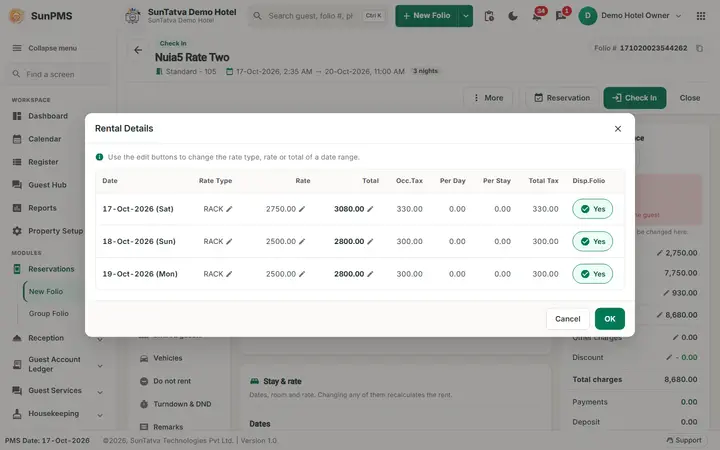
Task: Click the SunTatva Demo Hotel logo icon
Action: coord(133,16)
